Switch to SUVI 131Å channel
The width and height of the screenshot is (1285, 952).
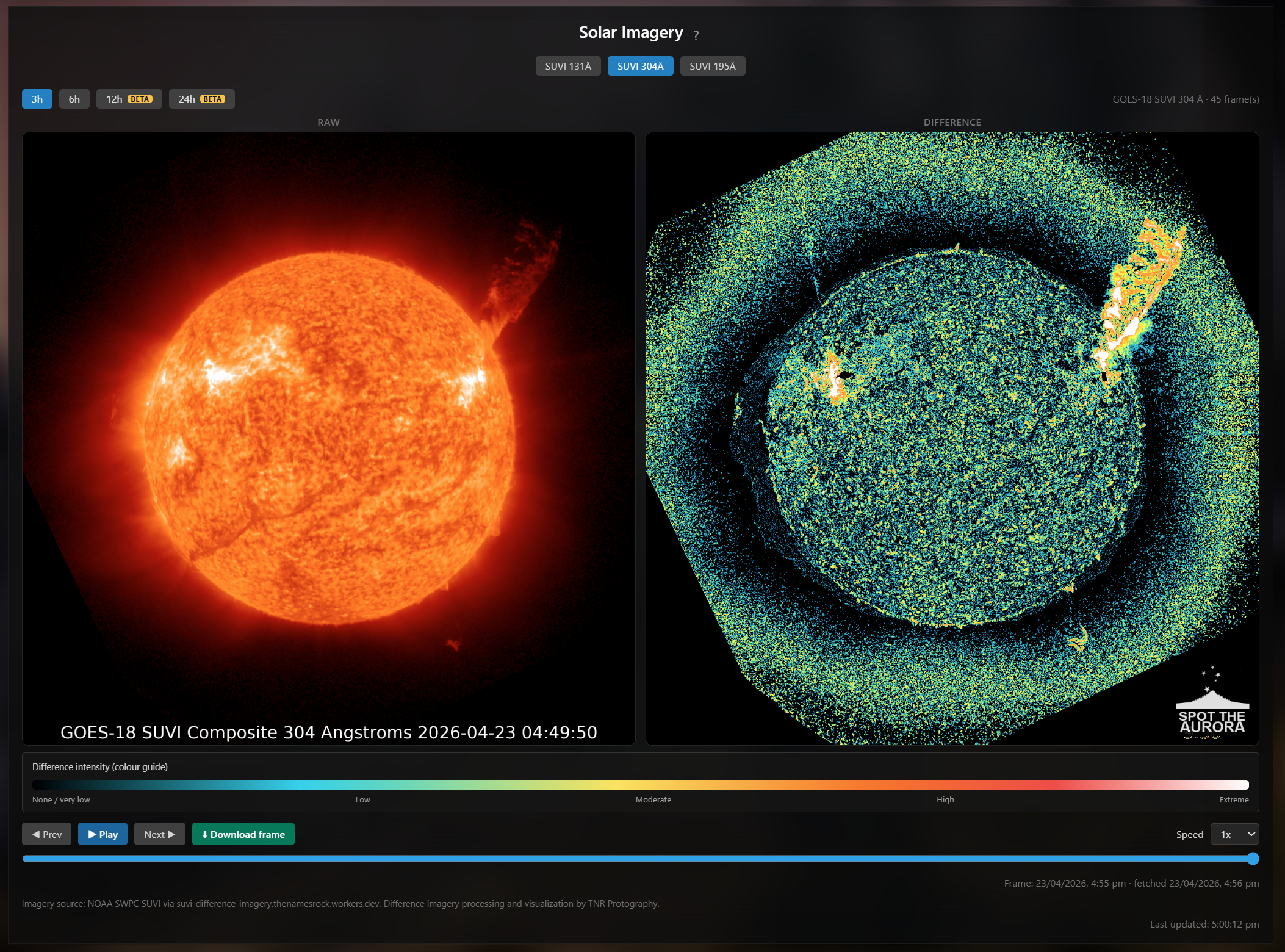tap(568, 66)
